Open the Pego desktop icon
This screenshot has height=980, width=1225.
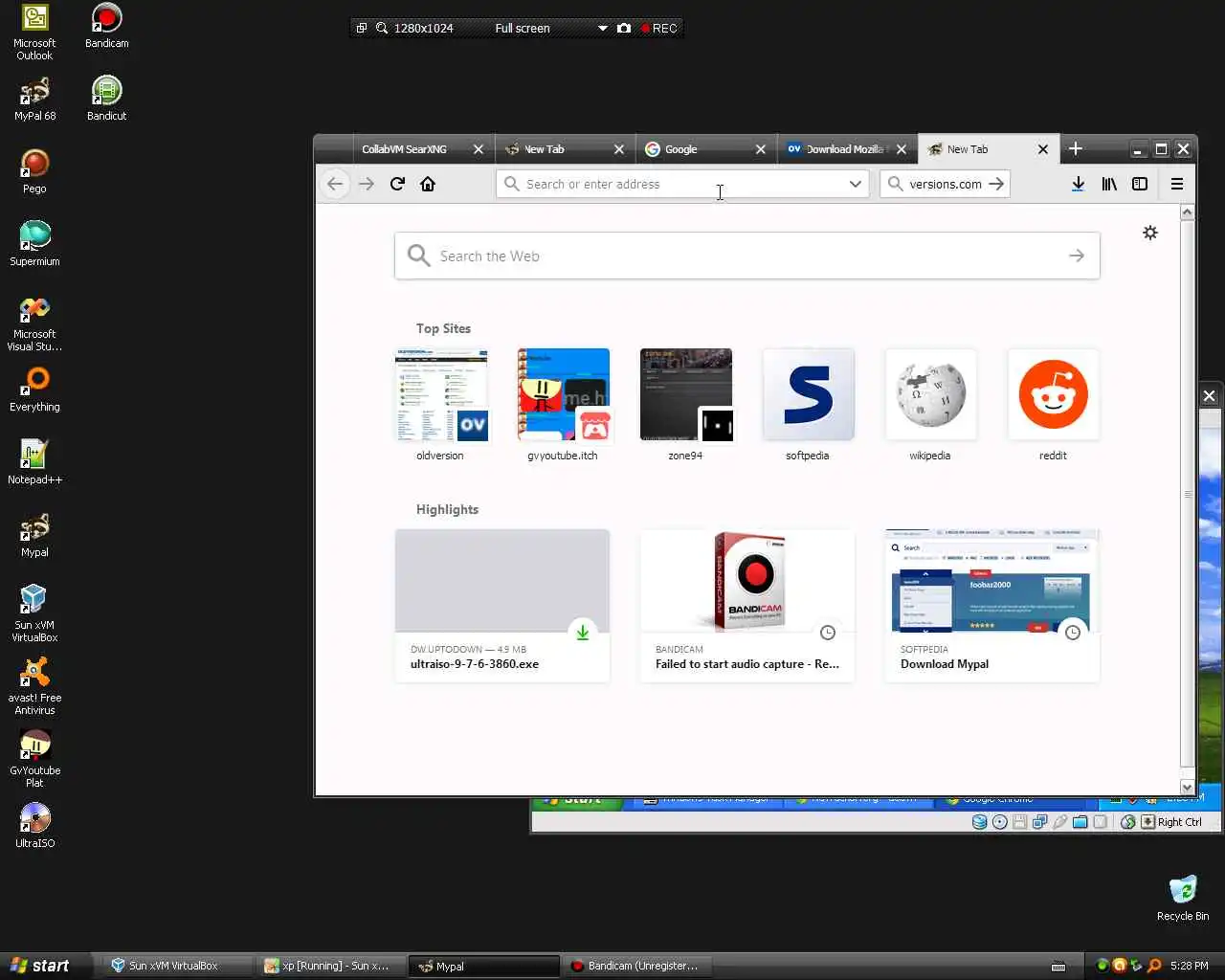coord(34,172)
